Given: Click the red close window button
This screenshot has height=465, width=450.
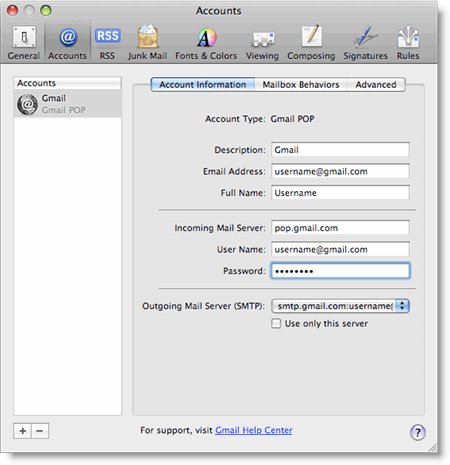Looking at the screenshot, I should pos(13,10).
